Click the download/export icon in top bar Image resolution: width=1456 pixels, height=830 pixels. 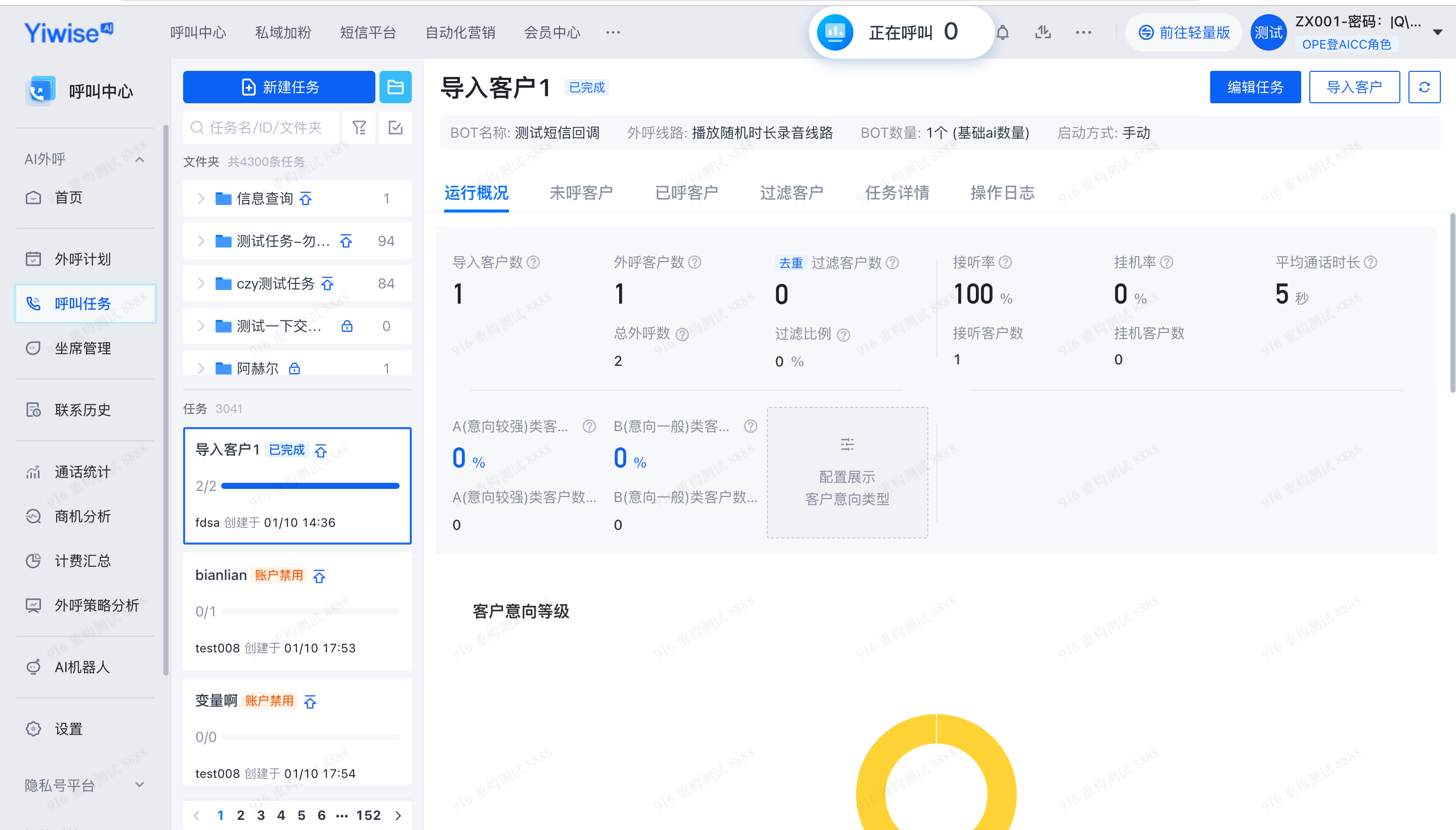click(x=1043, y=32)
